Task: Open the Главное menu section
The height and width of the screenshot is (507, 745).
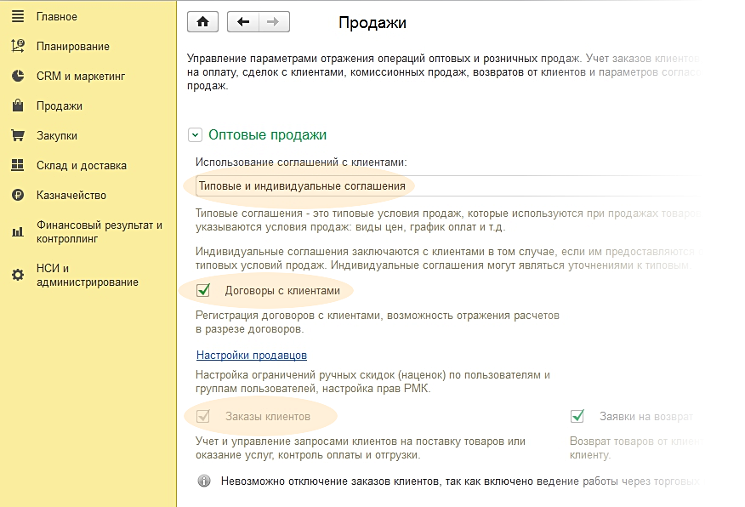Action: click(56, 16)
